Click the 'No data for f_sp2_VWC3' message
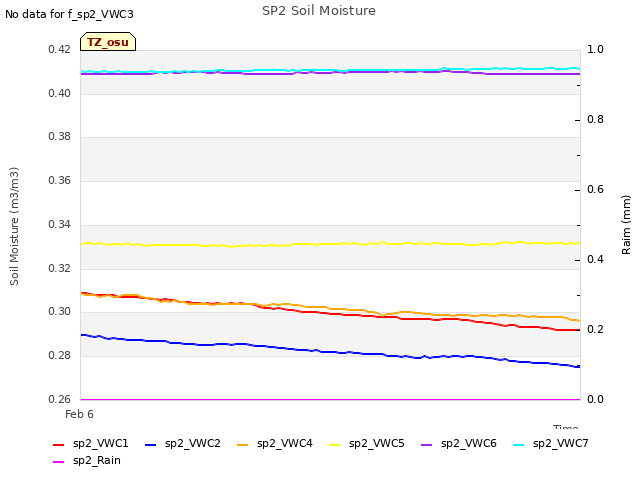The width and height of the screenshot is (640, 480). click(x=69, y=14)
